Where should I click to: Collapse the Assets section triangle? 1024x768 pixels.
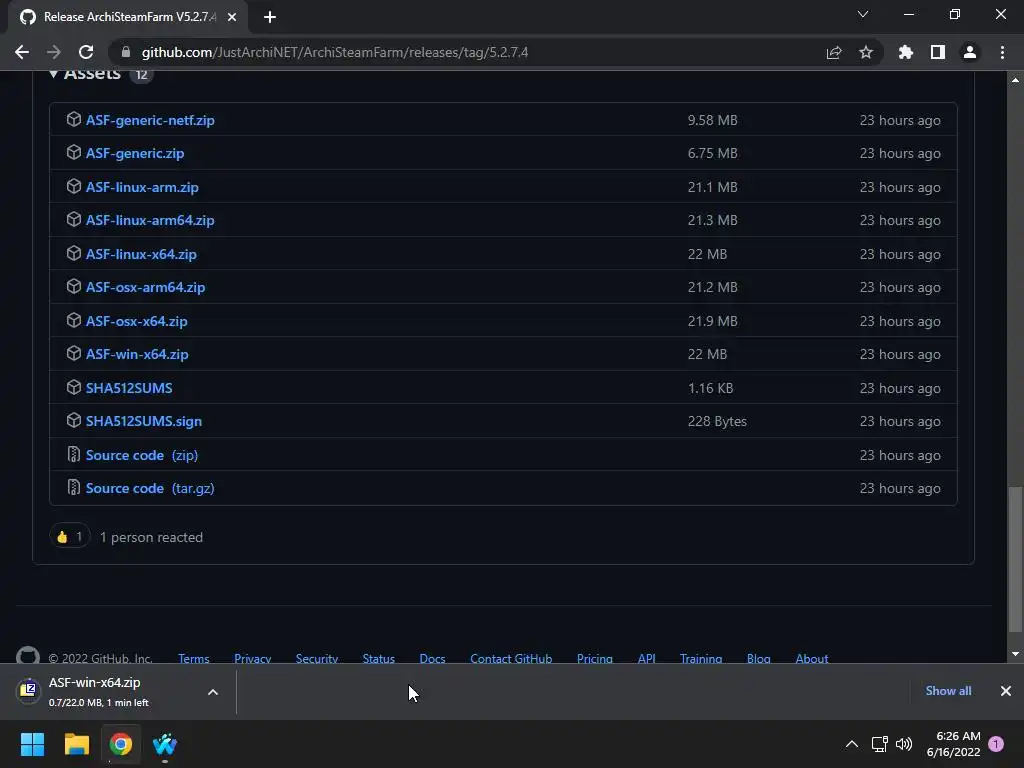[x=54, y=73]
